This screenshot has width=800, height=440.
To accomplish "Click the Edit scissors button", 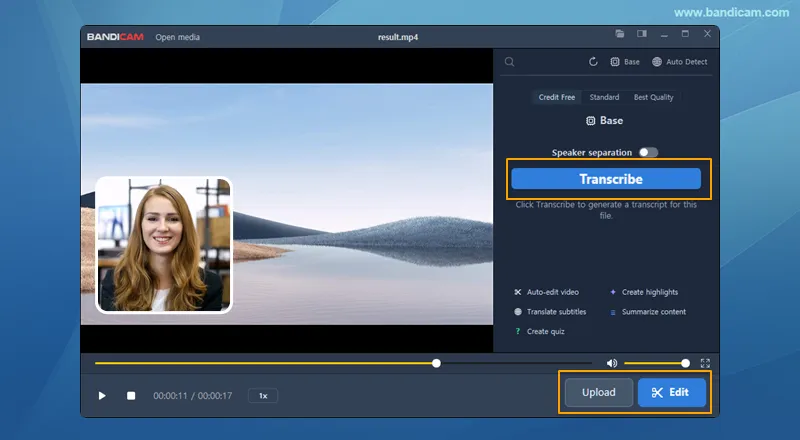I will (671, 392).
